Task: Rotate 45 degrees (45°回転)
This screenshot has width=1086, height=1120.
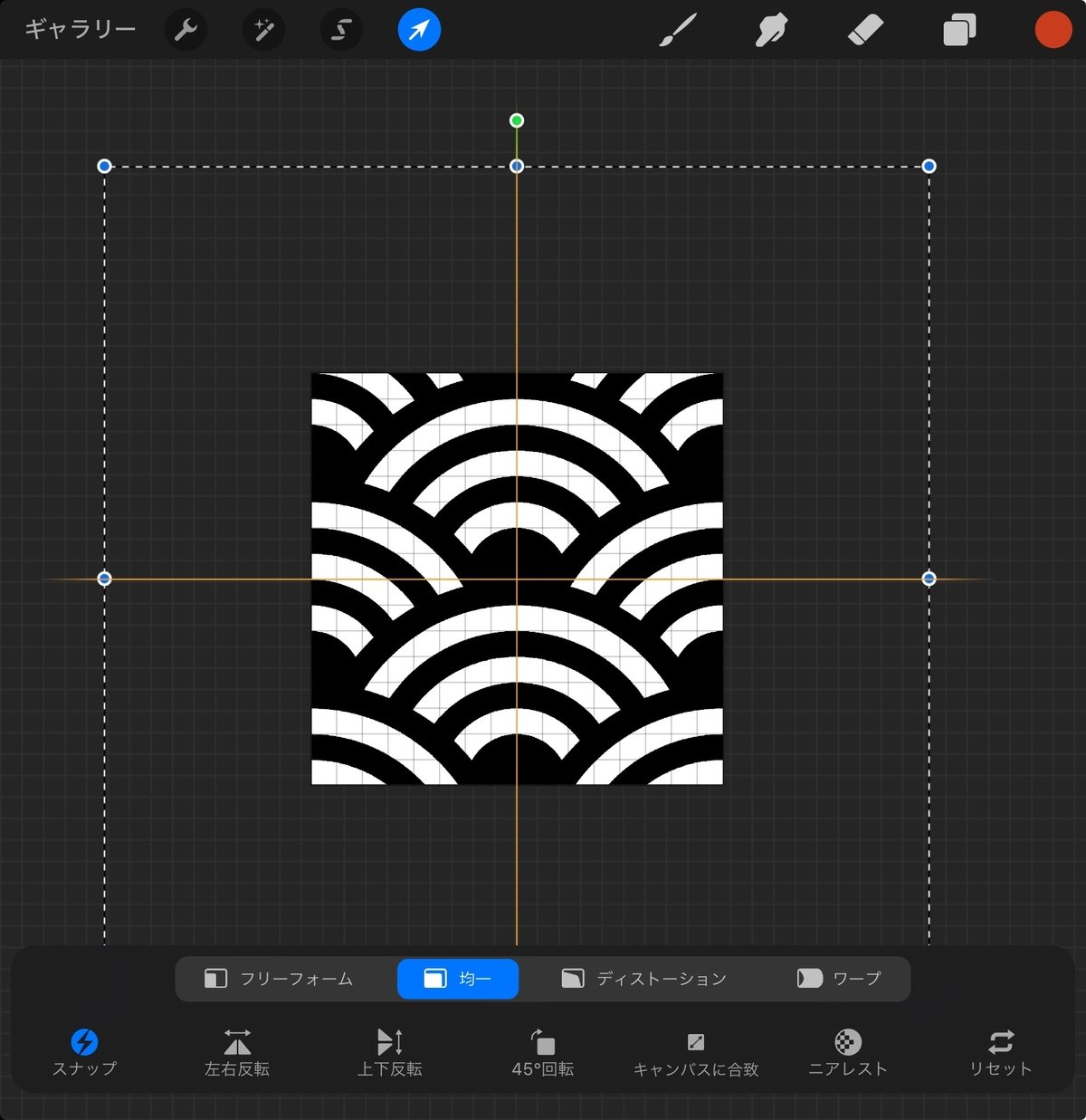Action: click(x=542, y=1053)
